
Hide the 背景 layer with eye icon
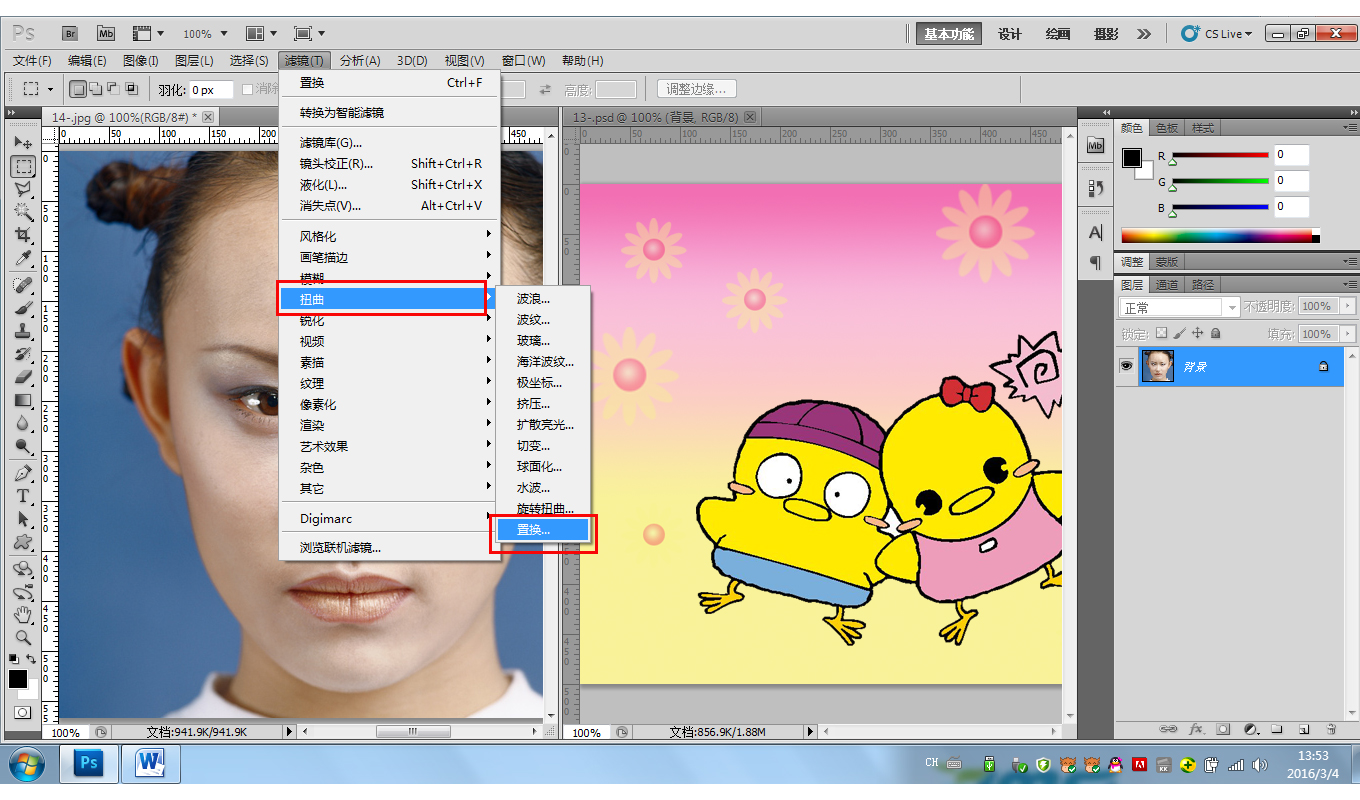(x=1127, y=367)
